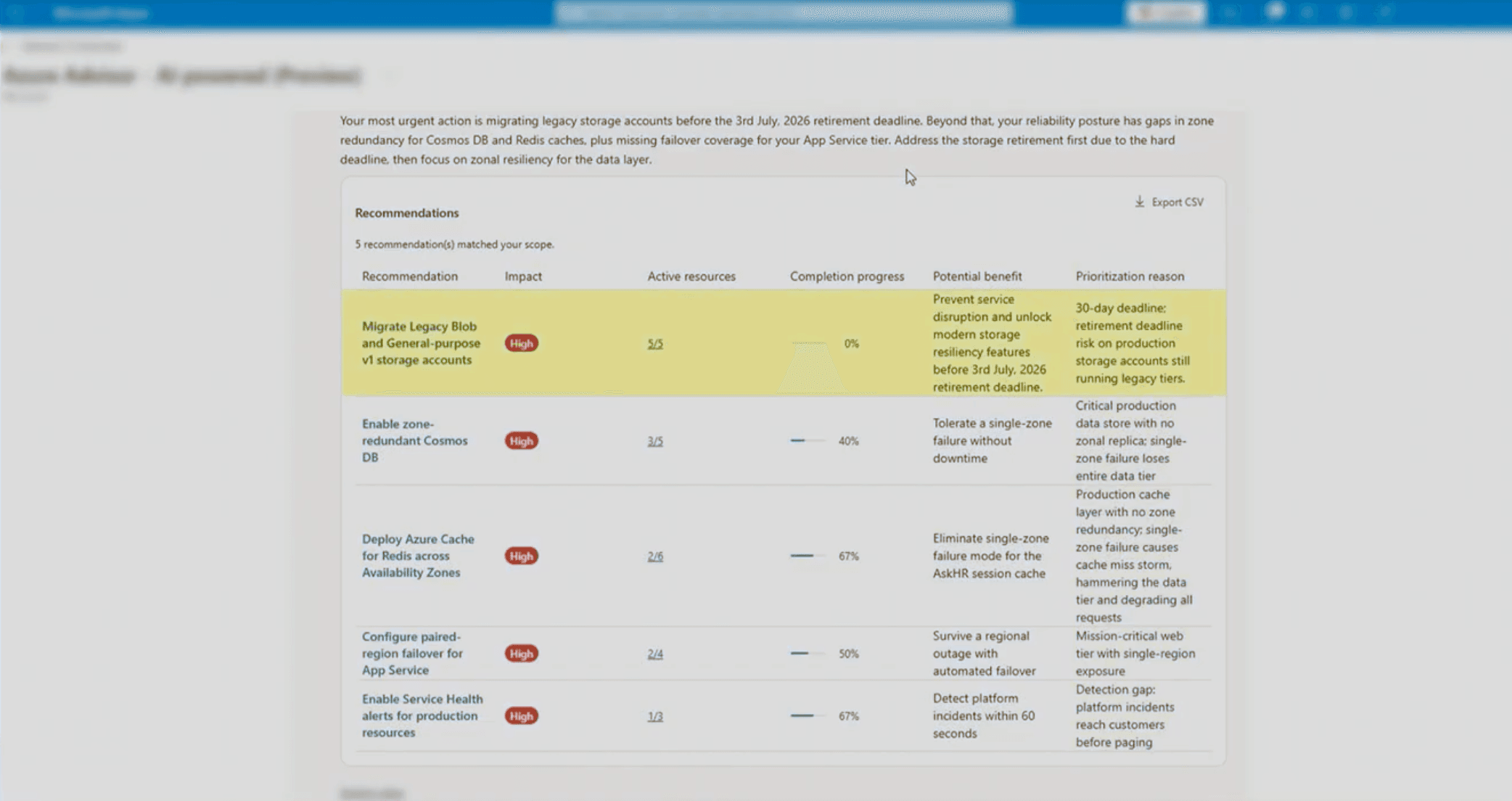The height and width of the screenshot is (801, 1512).
Task: Click 'Tolerate a single-zone failure without downtime' text
Action: pos(992,440)
